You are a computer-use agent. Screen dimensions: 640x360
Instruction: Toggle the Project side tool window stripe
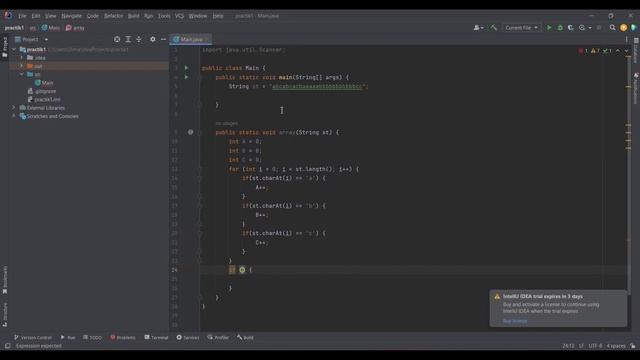coord(5,47)
